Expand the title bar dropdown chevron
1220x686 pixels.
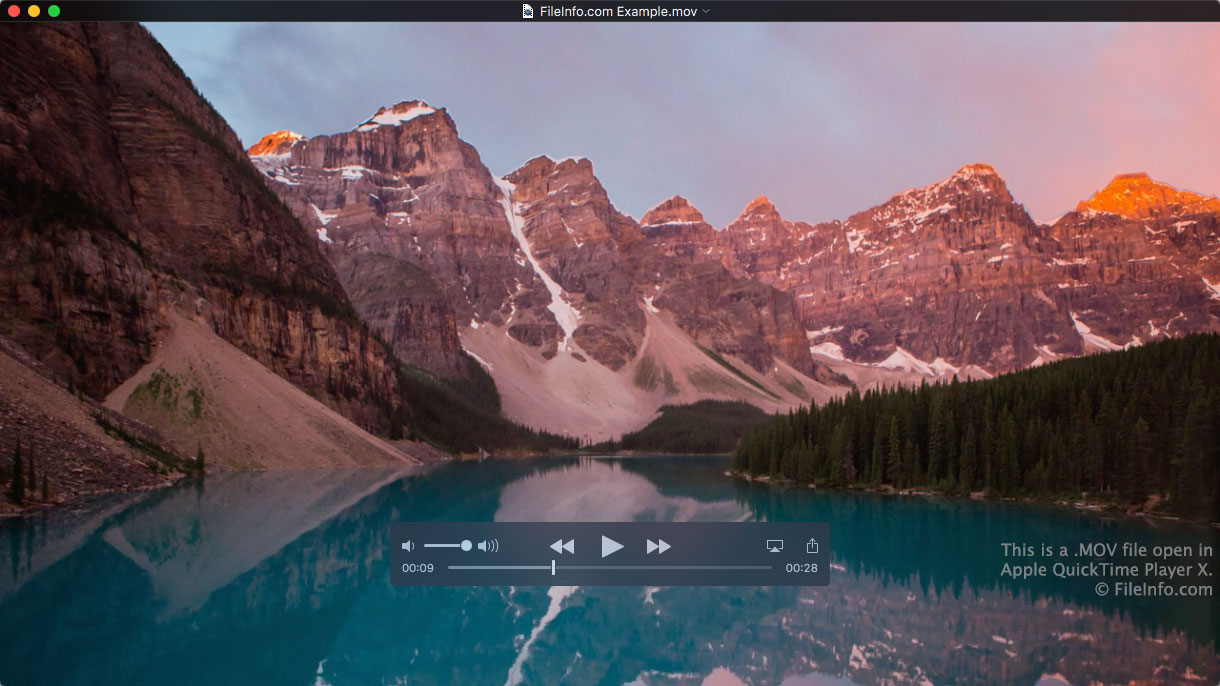(x=706, y=11)
